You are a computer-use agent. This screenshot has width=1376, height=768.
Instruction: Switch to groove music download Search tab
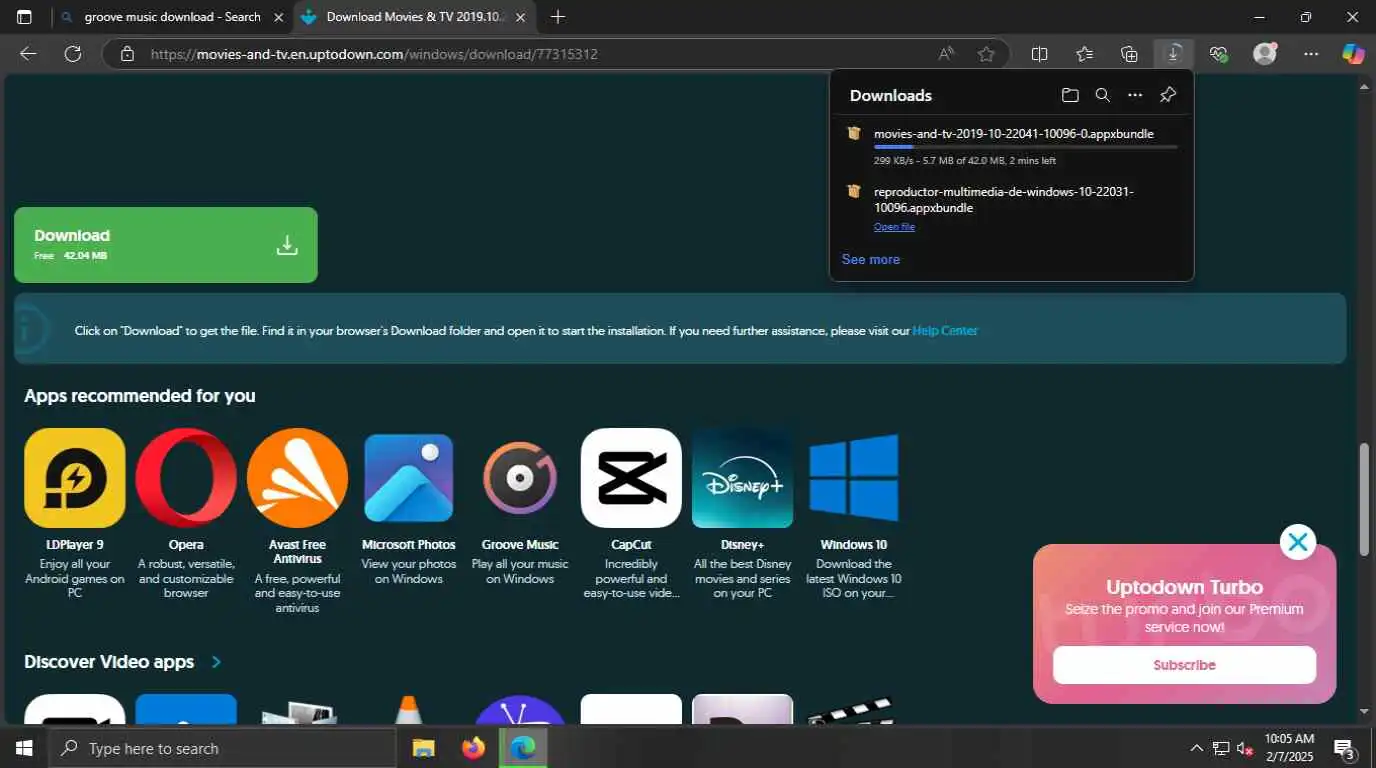point(172,17)
